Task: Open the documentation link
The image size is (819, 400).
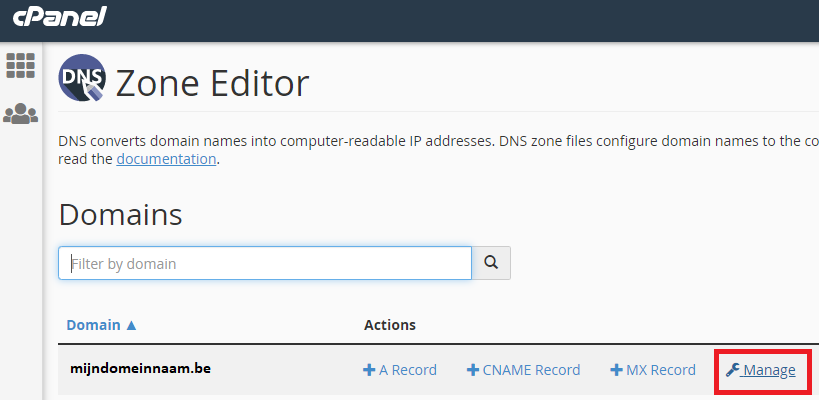Action: [x=166, y=159]
